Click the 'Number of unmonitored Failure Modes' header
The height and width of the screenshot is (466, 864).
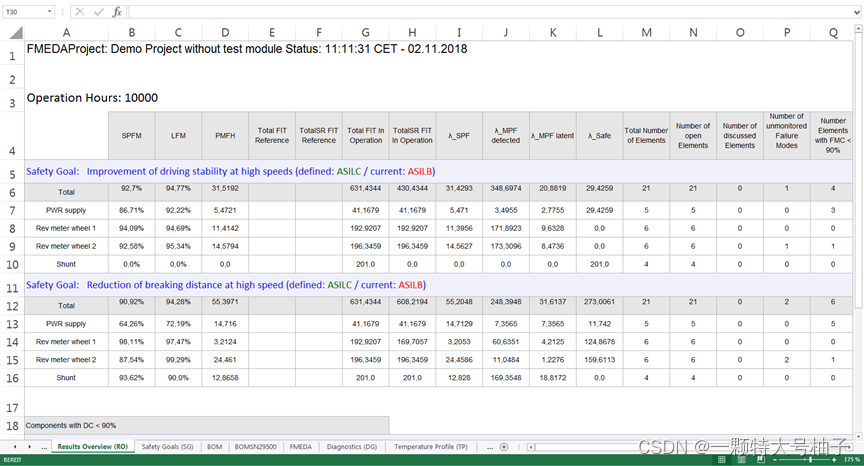click(x=787, y=136)
